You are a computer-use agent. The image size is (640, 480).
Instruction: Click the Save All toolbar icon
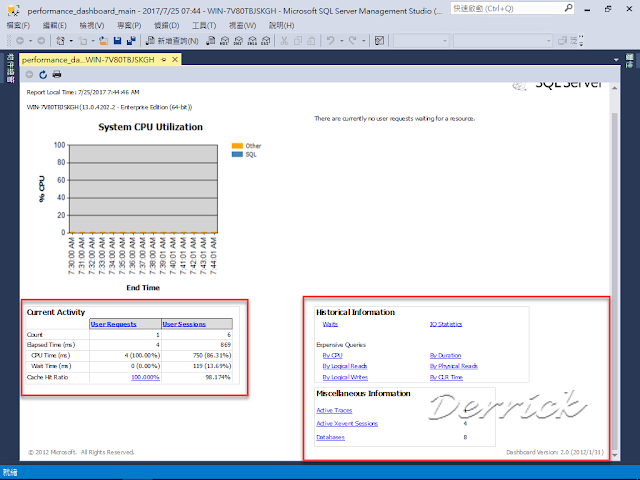click(131, 40)
